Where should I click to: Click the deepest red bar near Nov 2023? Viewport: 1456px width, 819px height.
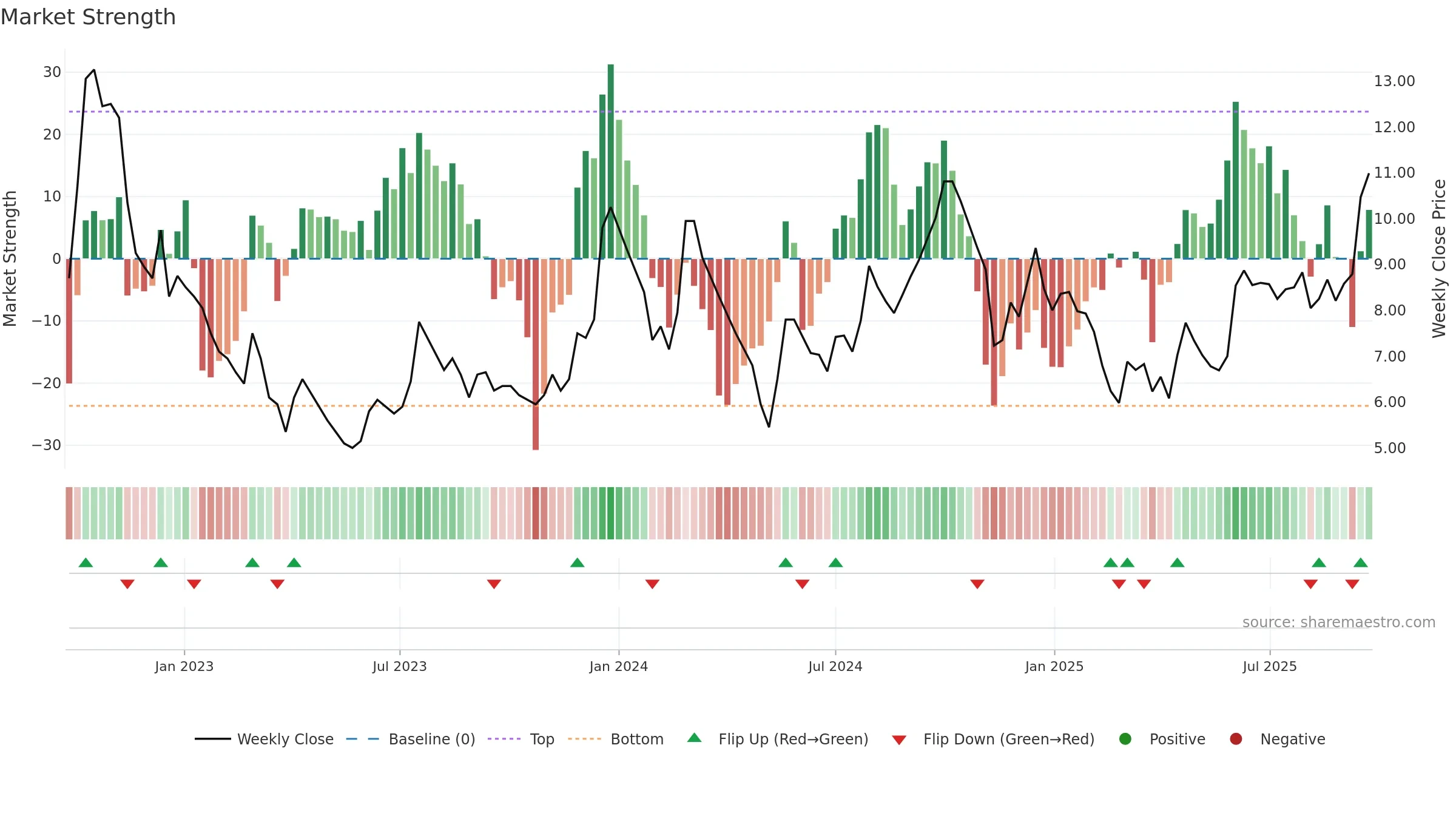(x=536, y=354)
